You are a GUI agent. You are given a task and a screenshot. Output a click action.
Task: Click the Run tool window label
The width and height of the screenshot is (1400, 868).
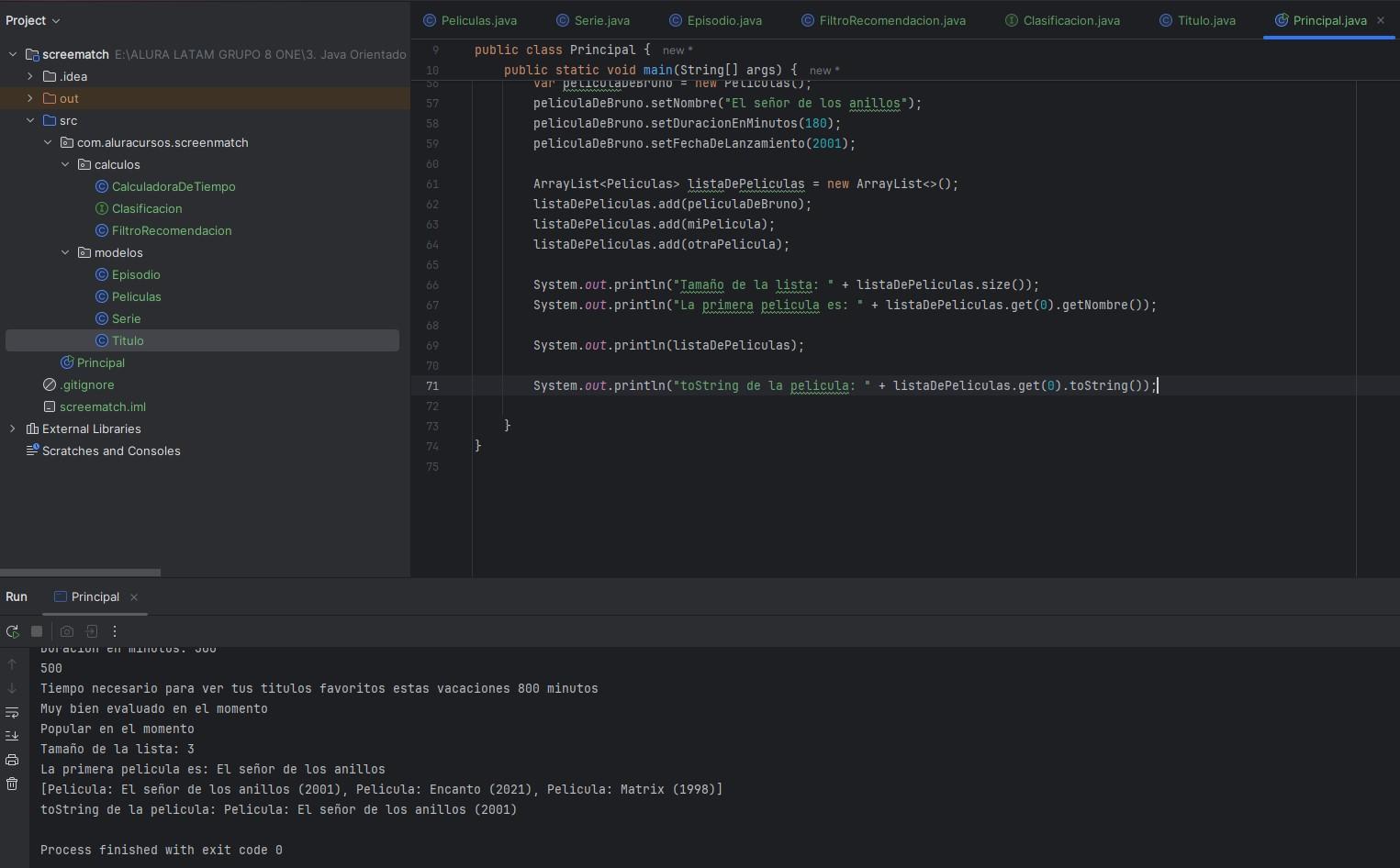click(x=17, y=596)
